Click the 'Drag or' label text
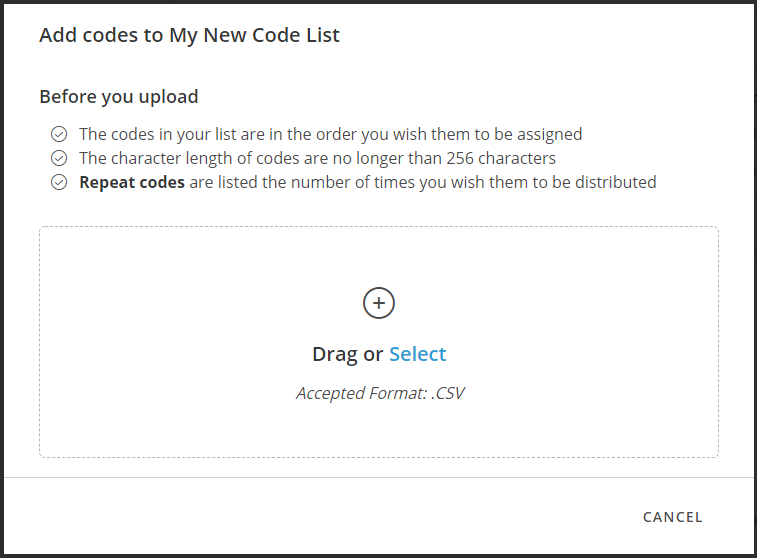Screen dimensions: 757x558 [x=348, y=354]
